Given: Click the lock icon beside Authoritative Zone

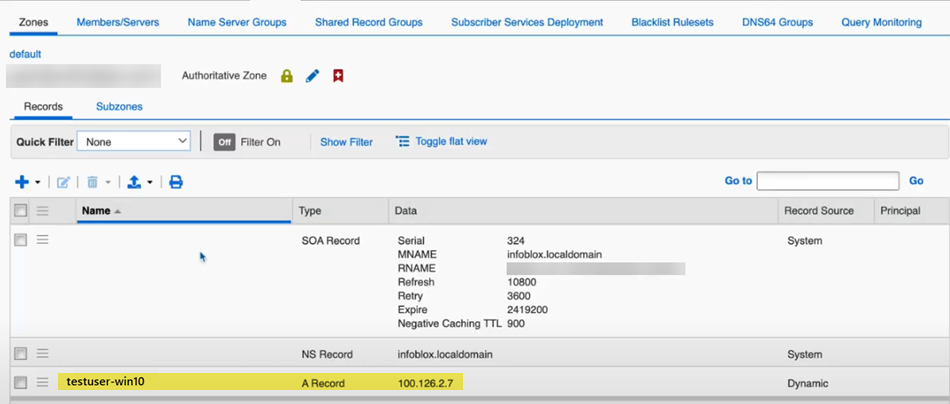Looking at the screenshot, I should 287,76.
